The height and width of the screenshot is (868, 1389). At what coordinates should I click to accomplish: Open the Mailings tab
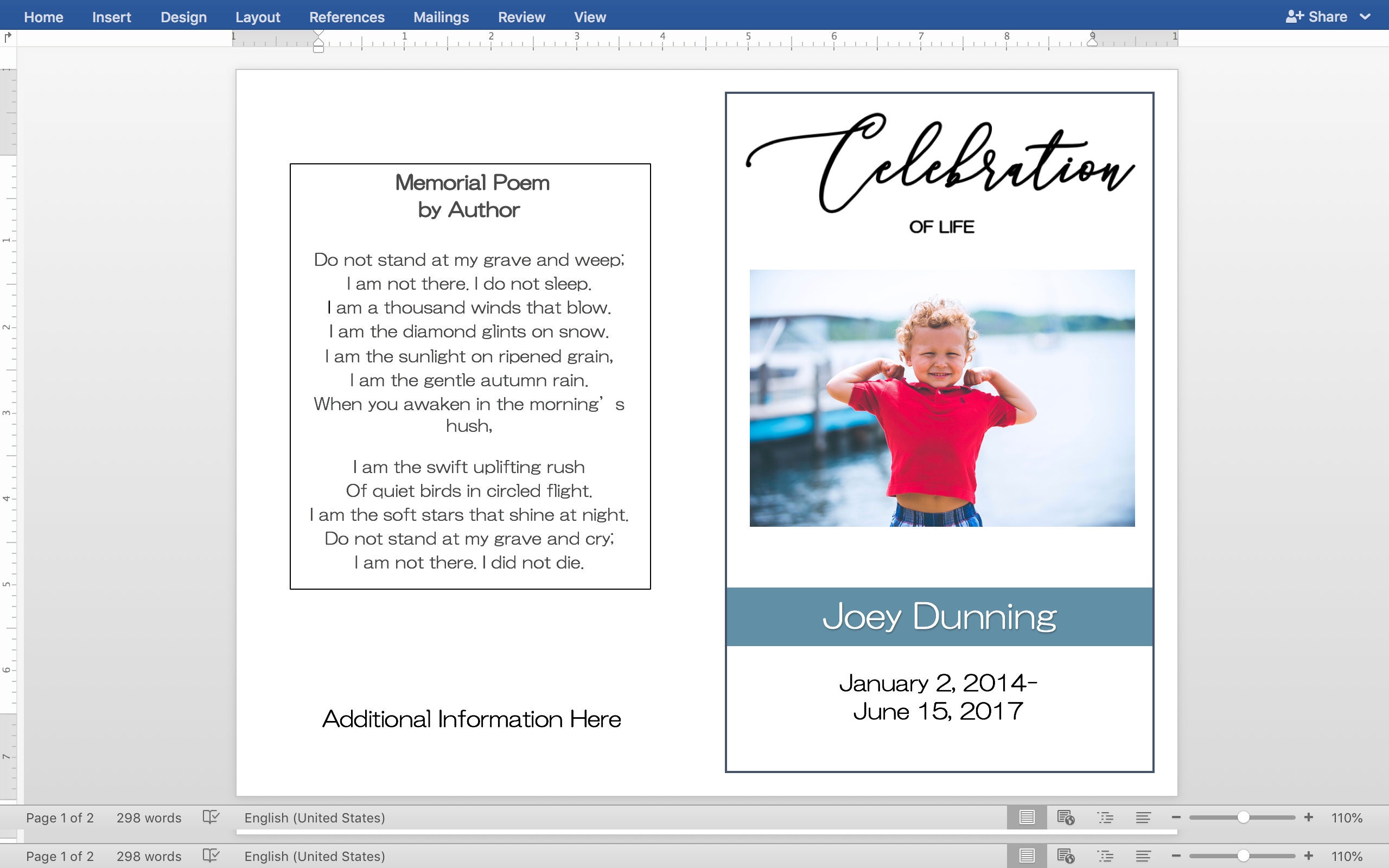click(x=441, y=17)
